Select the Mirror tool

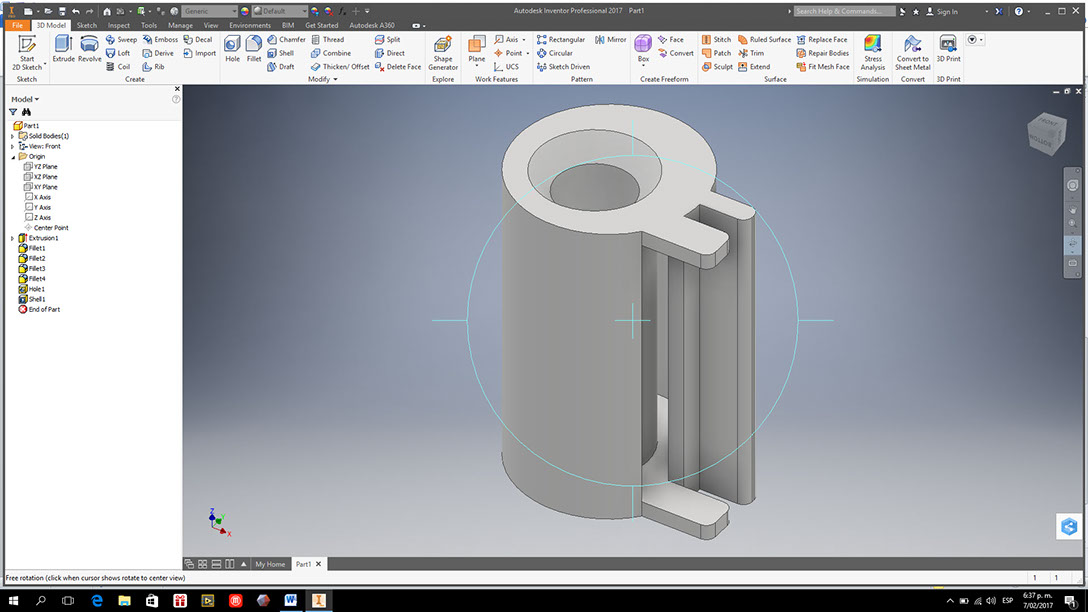pos(611,40)
